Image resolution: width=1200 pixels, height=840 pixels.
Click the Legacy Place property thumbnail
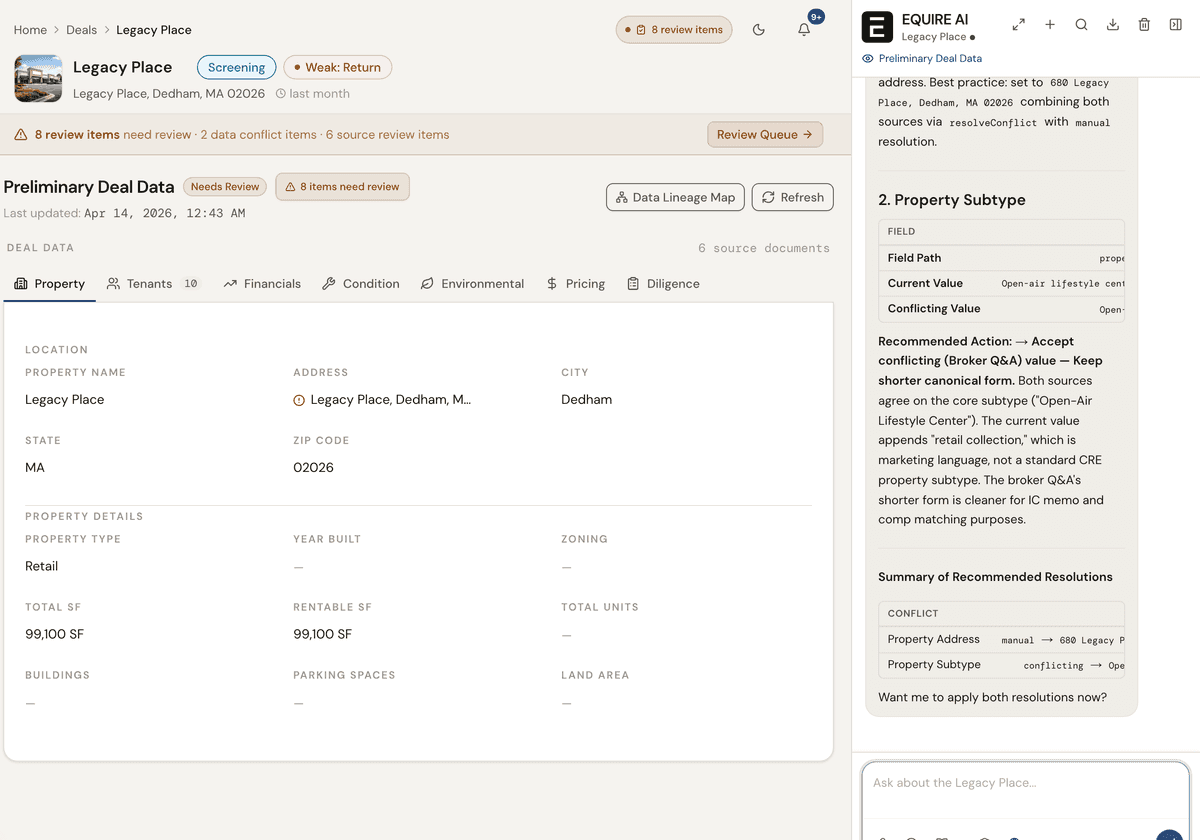click(x=38, y=79)
